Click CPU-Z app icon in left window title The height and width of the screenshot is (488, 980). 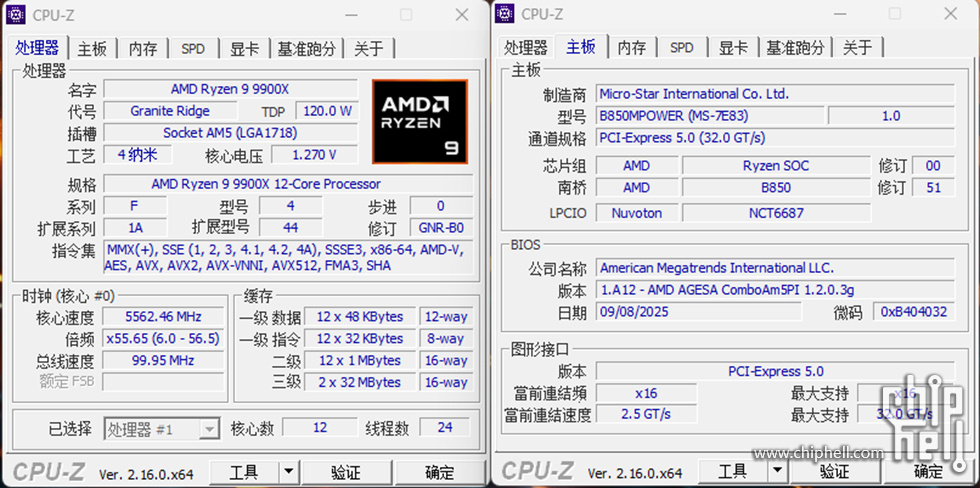[16, 14]
